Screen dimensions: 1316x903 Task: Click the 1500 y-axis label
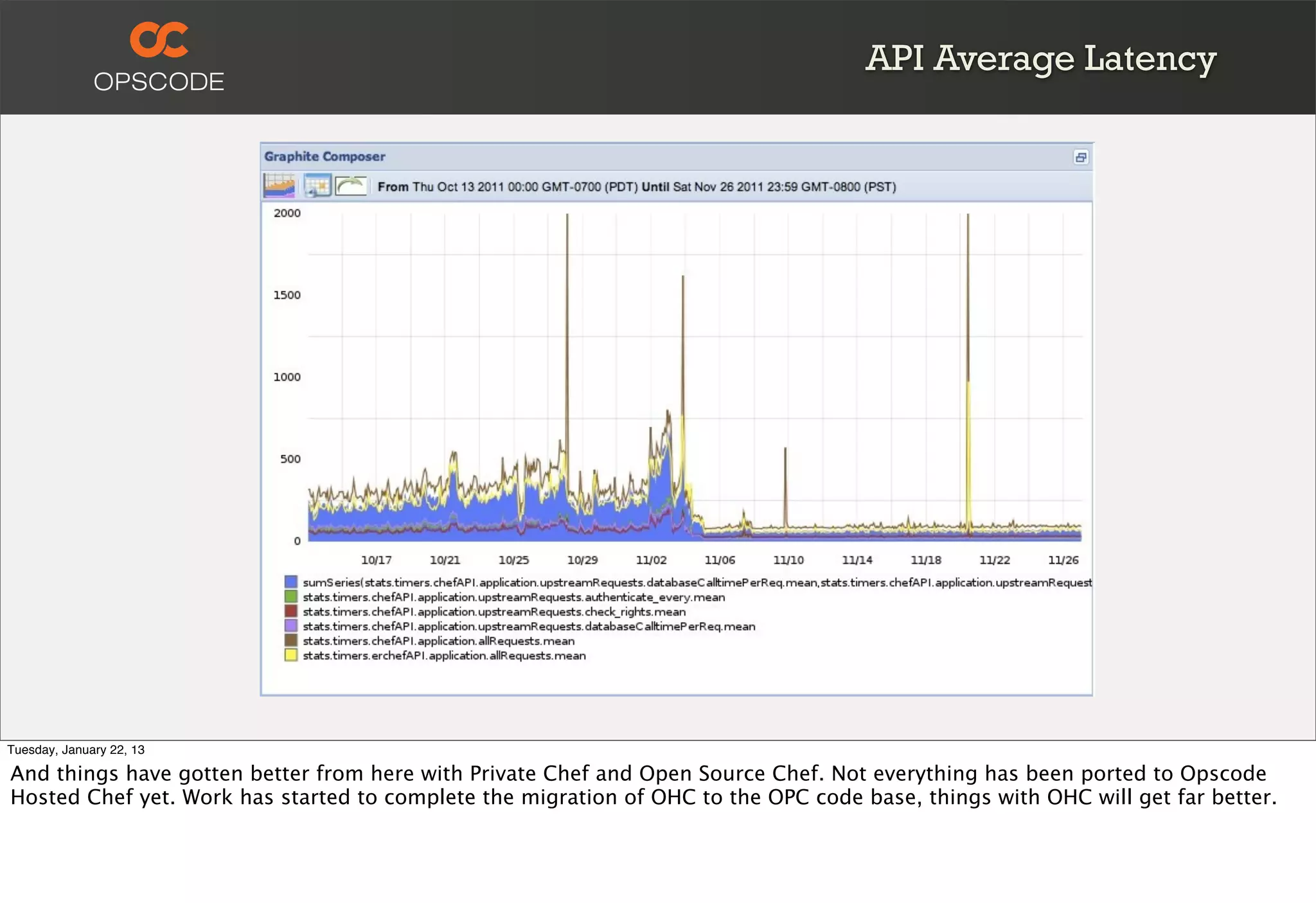tap(287, 296)
